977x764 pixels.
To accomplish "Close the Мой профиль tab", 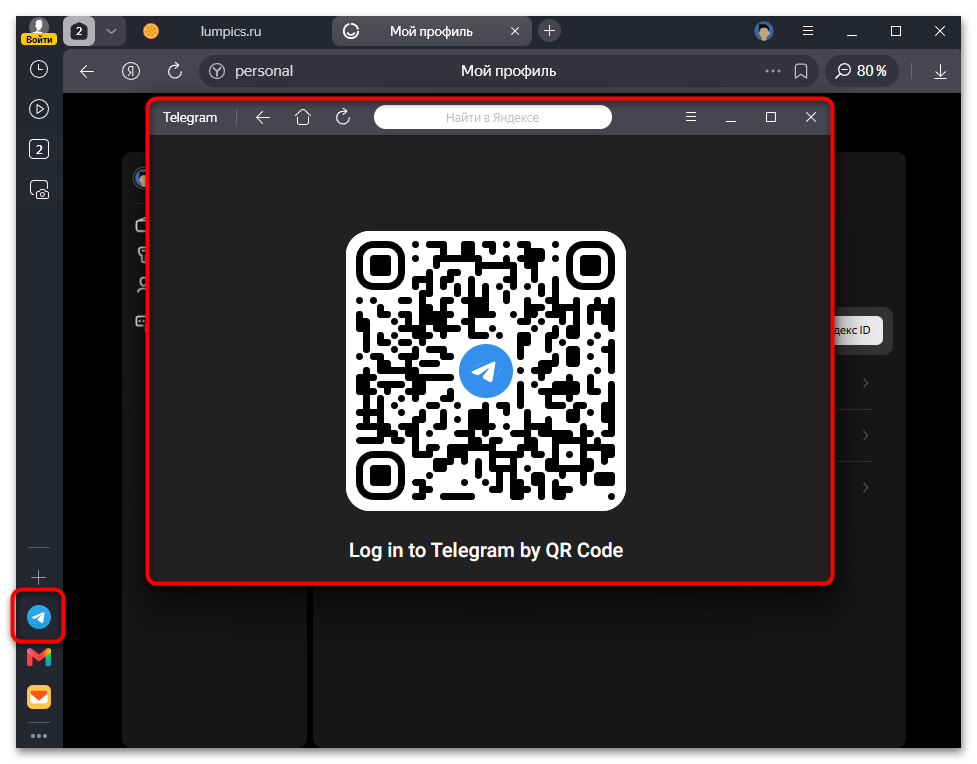I will [515, 31].
